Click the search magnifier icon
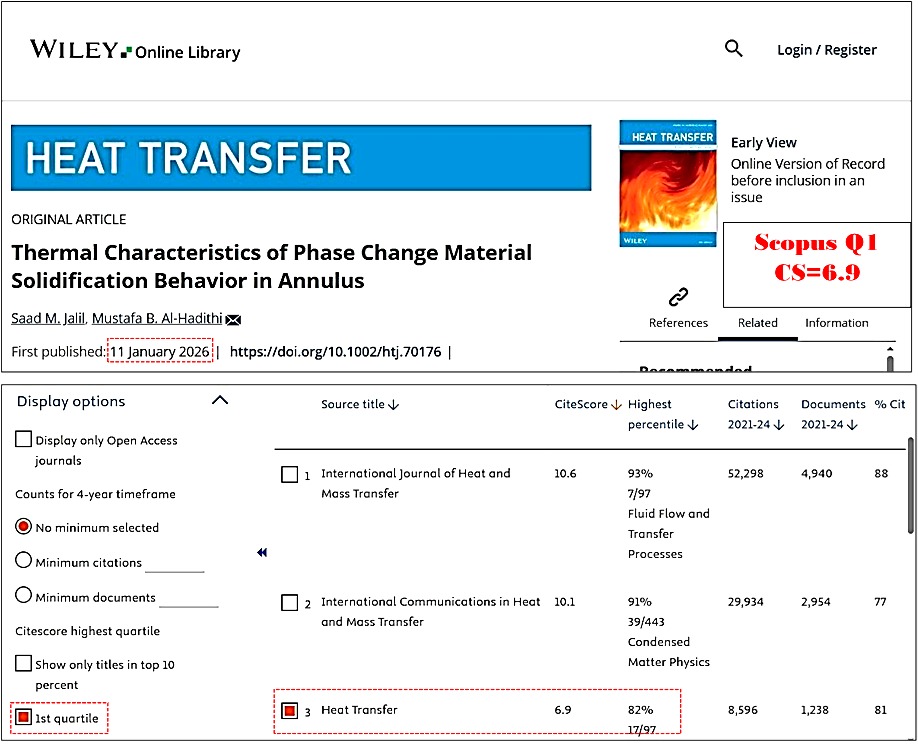 point(734,49)
